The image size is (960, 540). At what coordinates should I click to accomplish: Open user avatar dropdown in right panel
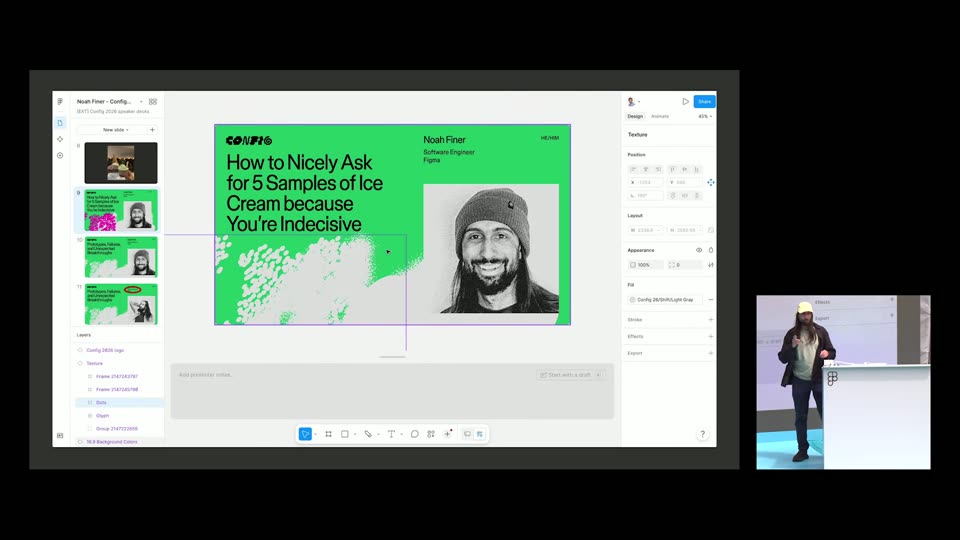pos(634,102)
